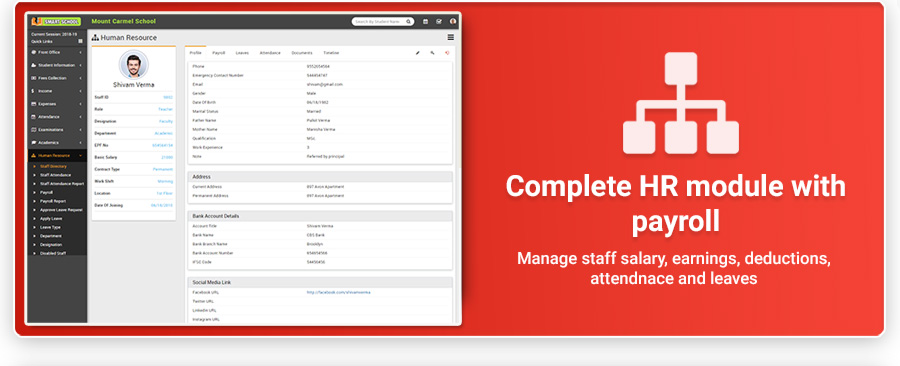Image resolution: width=900 pixels, height=366 pixels.
Task: Focus the Search By Student Name field
Action: pos(380,21)
